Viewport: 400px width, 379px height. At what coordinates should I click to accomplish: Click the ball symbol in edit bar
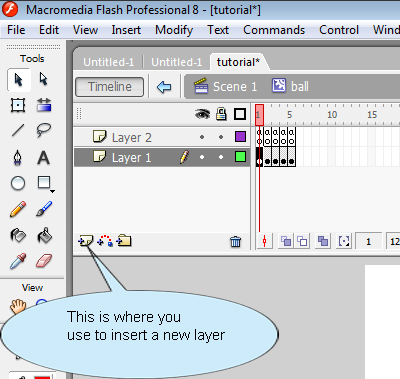[x=290, y=86]
